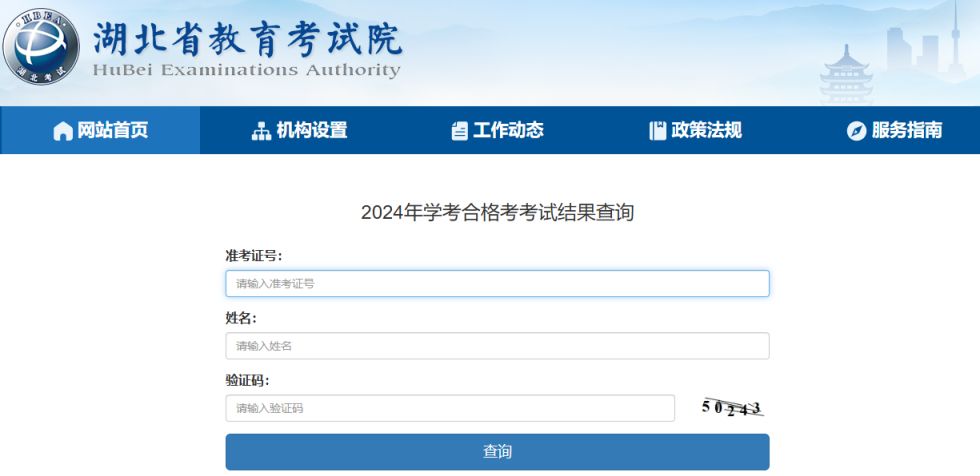The height and width of the screenshot is (476, 980).
Task: Click into the 姓名 input field
Action: (x=498, y=346)
